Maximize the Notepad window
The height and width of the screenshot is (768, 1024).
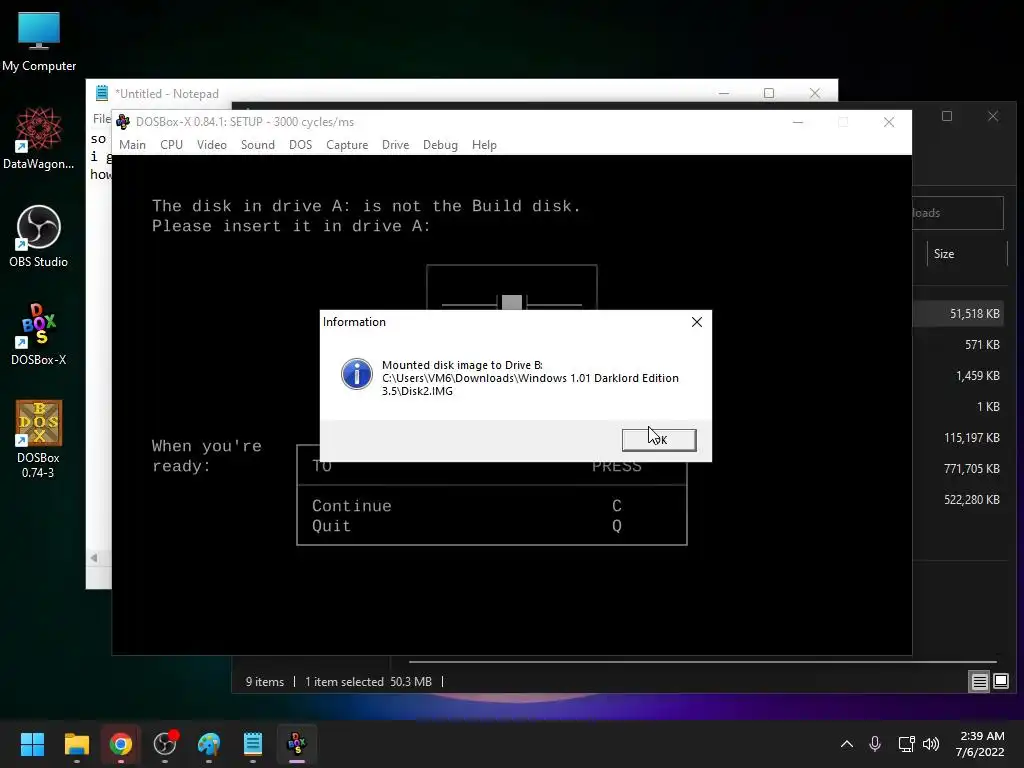(x=769, y=93)
